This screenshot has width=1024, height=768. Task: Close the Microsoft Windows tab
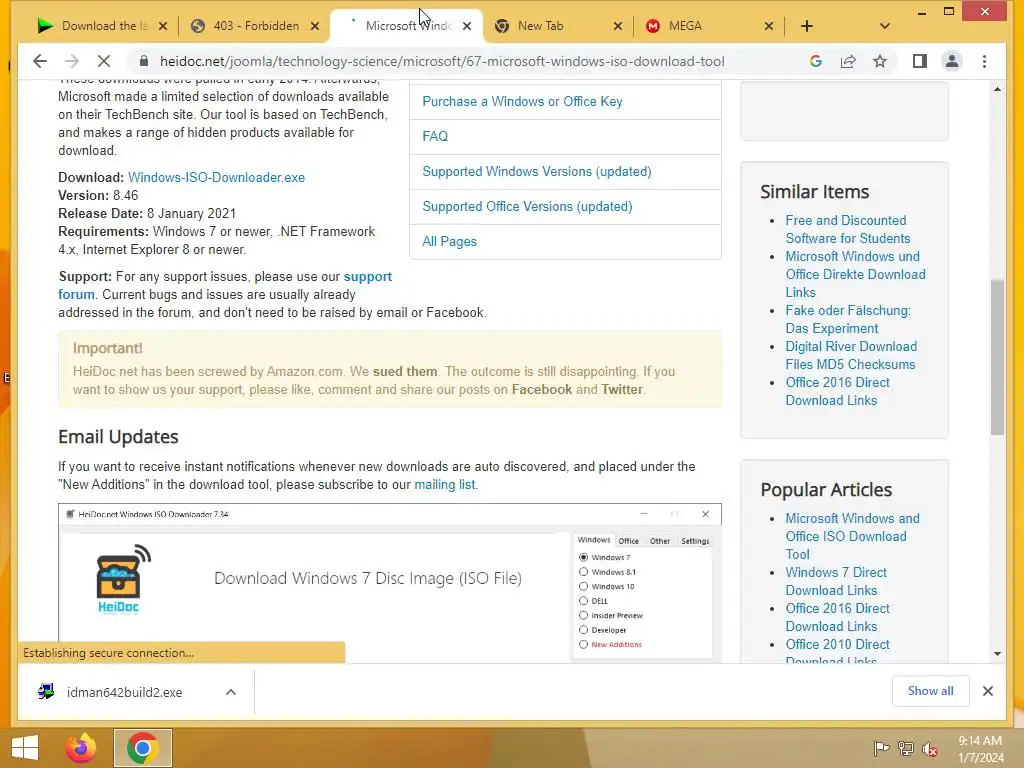(466, 26)
